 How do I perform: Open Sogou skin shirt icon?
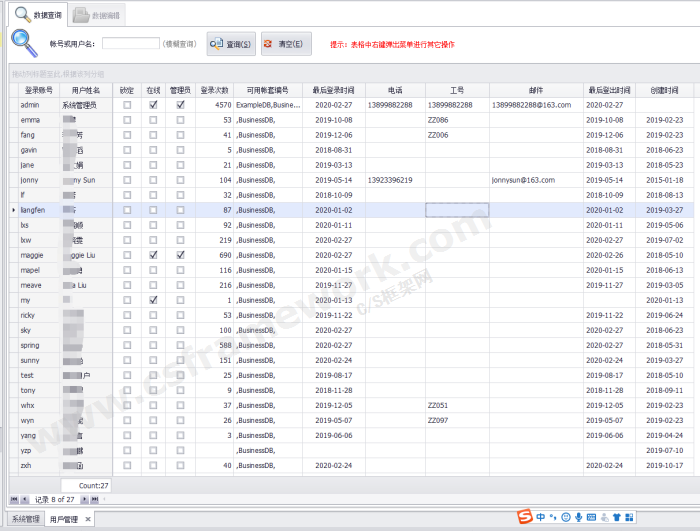point(617,517)
